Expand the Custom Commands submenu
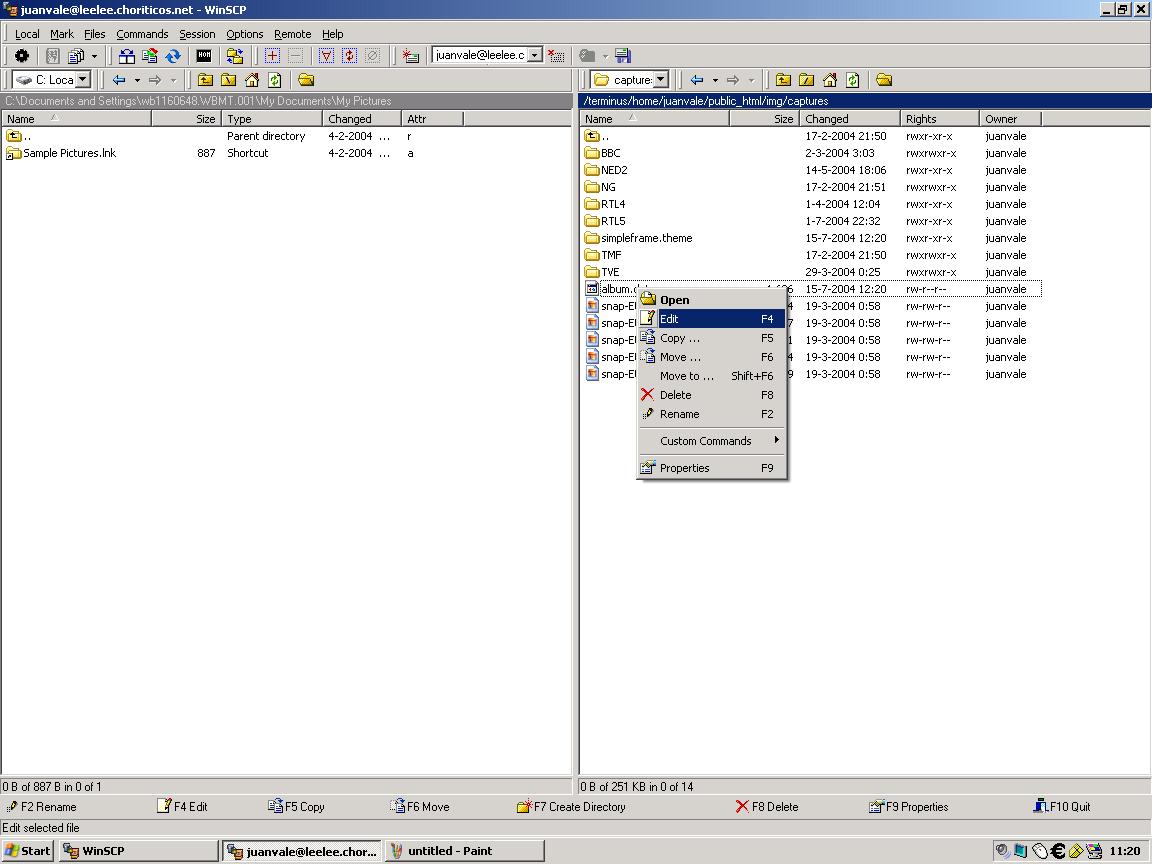Image resolution: width=1152 pixels, height=864 pixels. click(711, 441)
